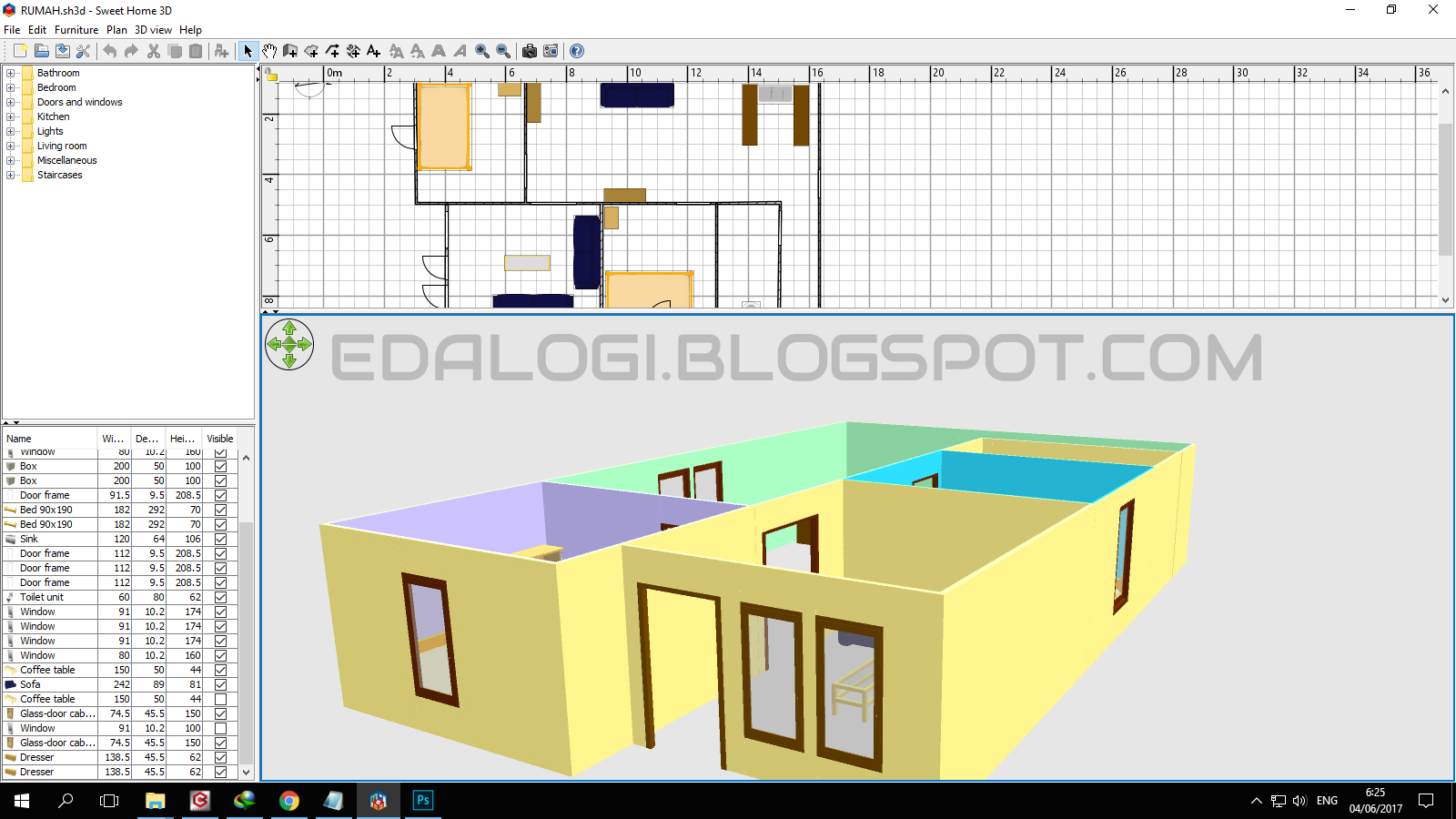The image size is (1456, 819).
Task: Open Preferences with the tools icon
Action: 83,51
